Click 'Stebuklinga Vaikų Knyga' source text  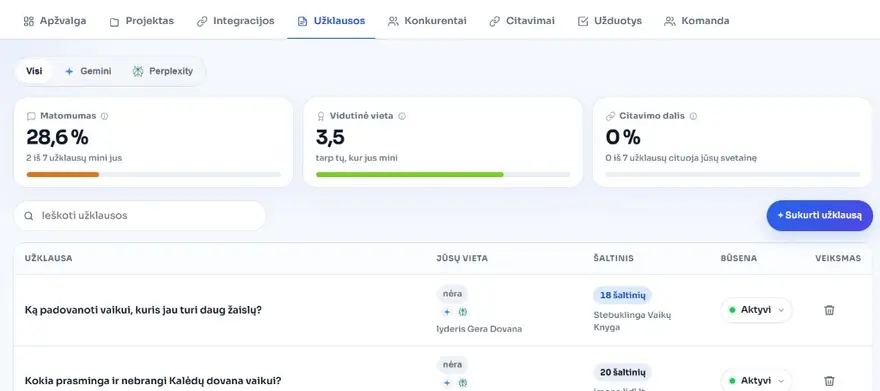point(632,321)
